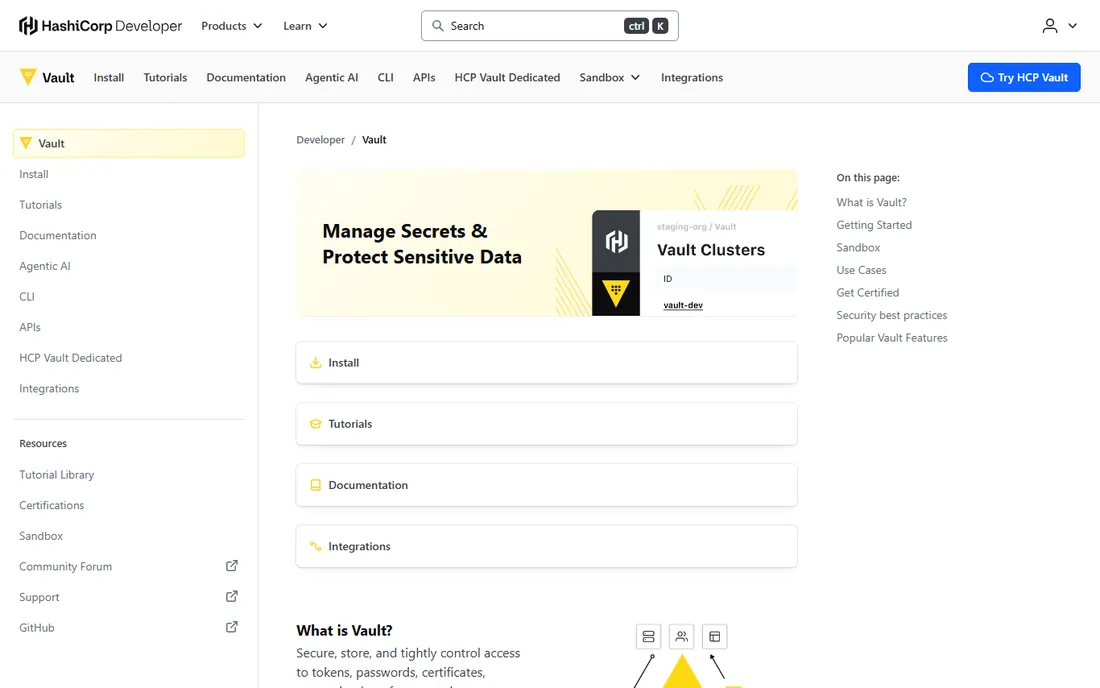Open Tutorial Library under Resources

pos(57,475)
